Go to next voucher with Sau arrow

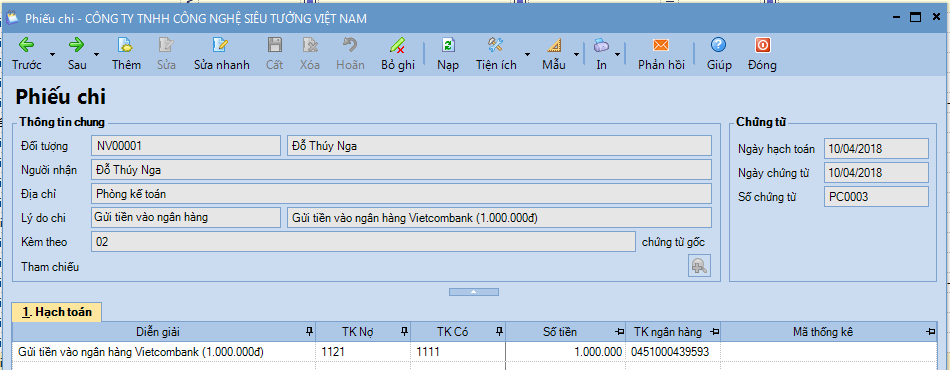click(76, 53)
